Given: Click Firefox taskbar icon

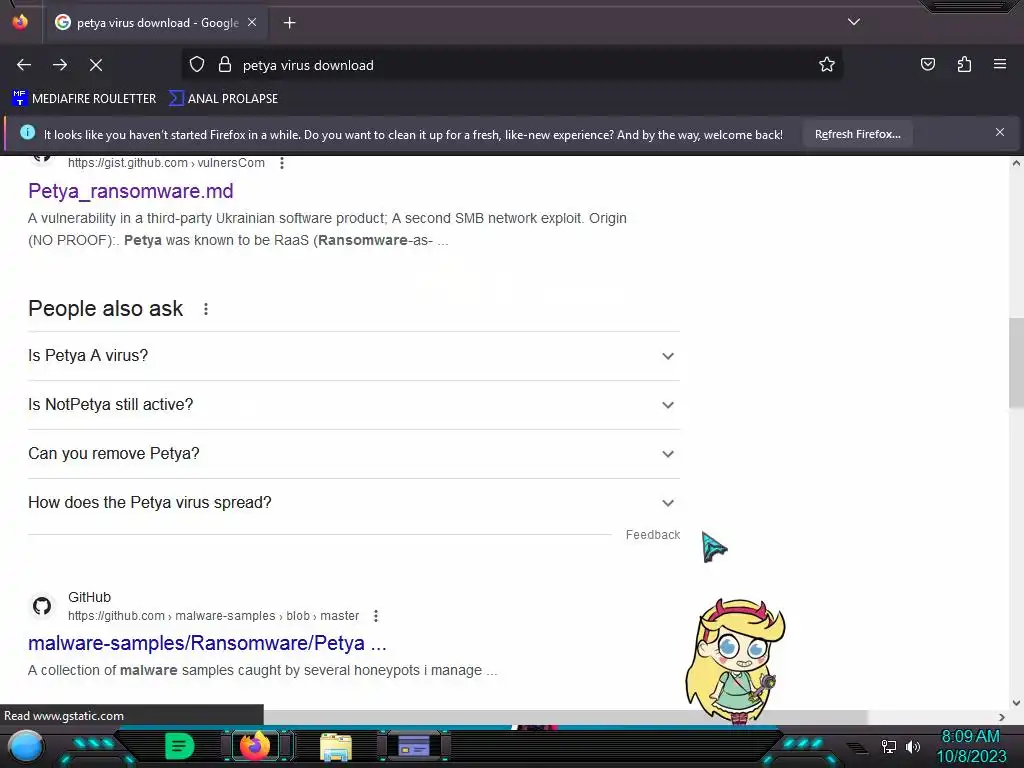Looking at the screenshot, I should pyautogui.click(x=255, y=746).
